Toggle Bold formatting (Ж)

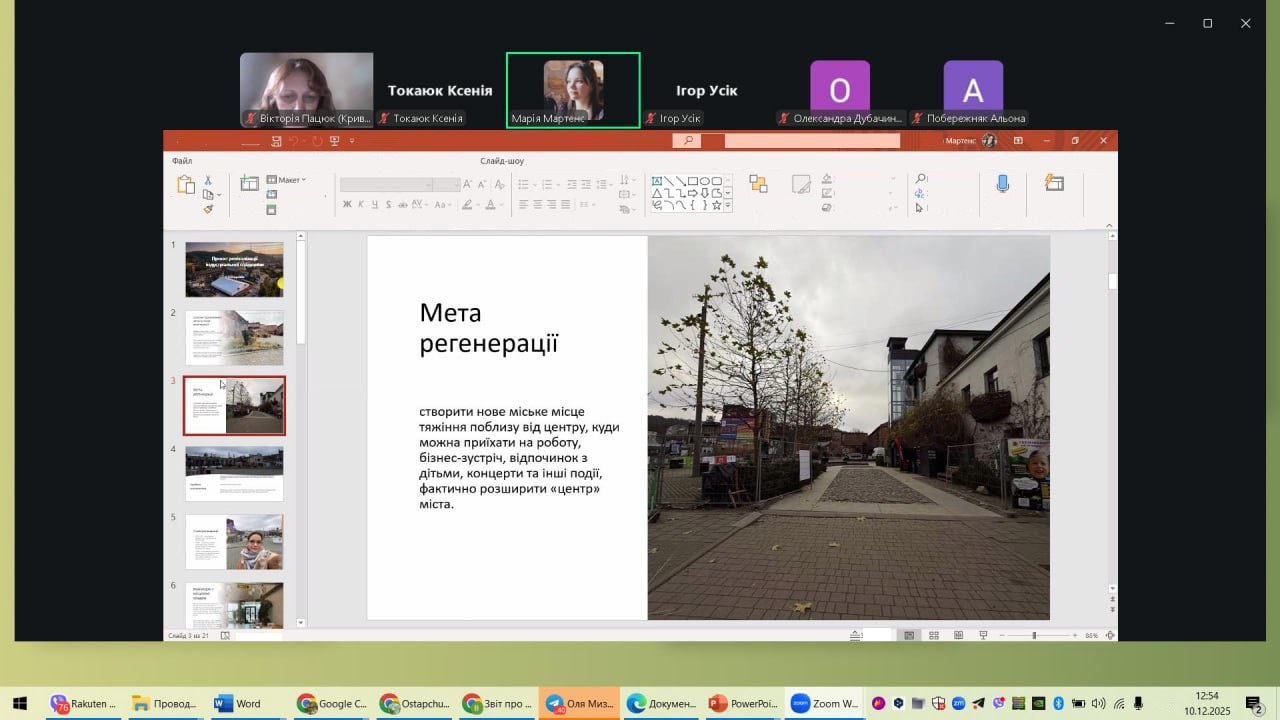347,205
